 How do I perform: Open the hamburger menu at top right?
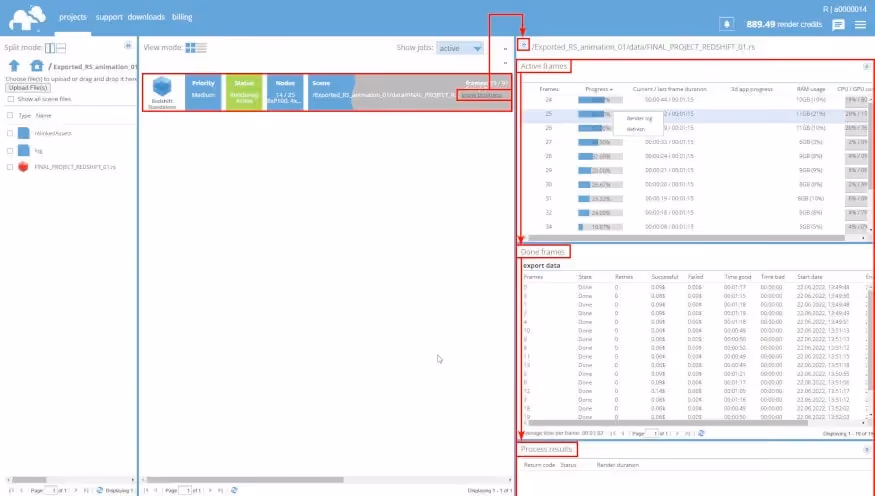[860, 25]
